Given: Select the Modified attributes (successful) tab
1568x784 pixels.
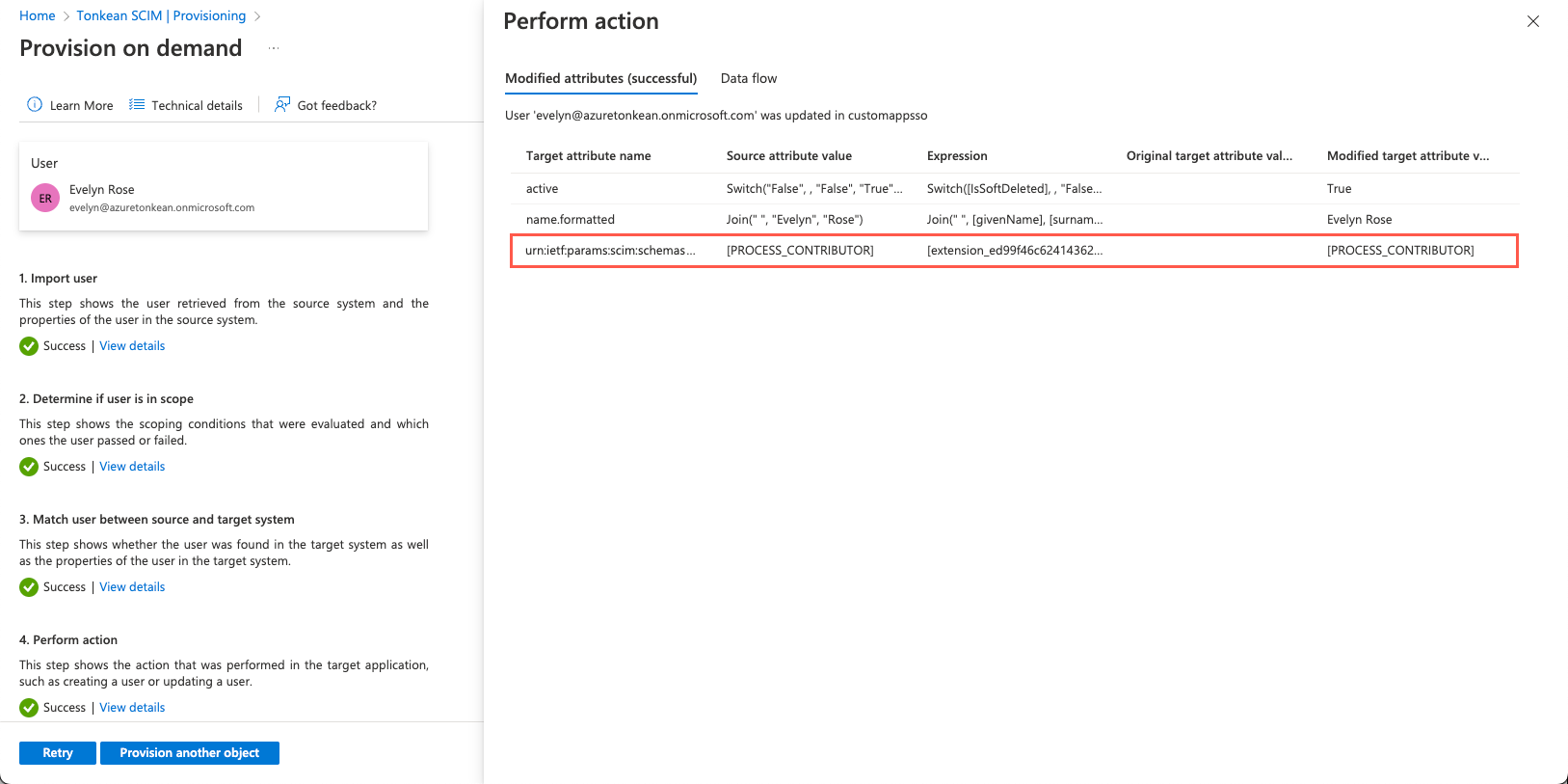Looking at the screenshot, I should pos(600,78).
